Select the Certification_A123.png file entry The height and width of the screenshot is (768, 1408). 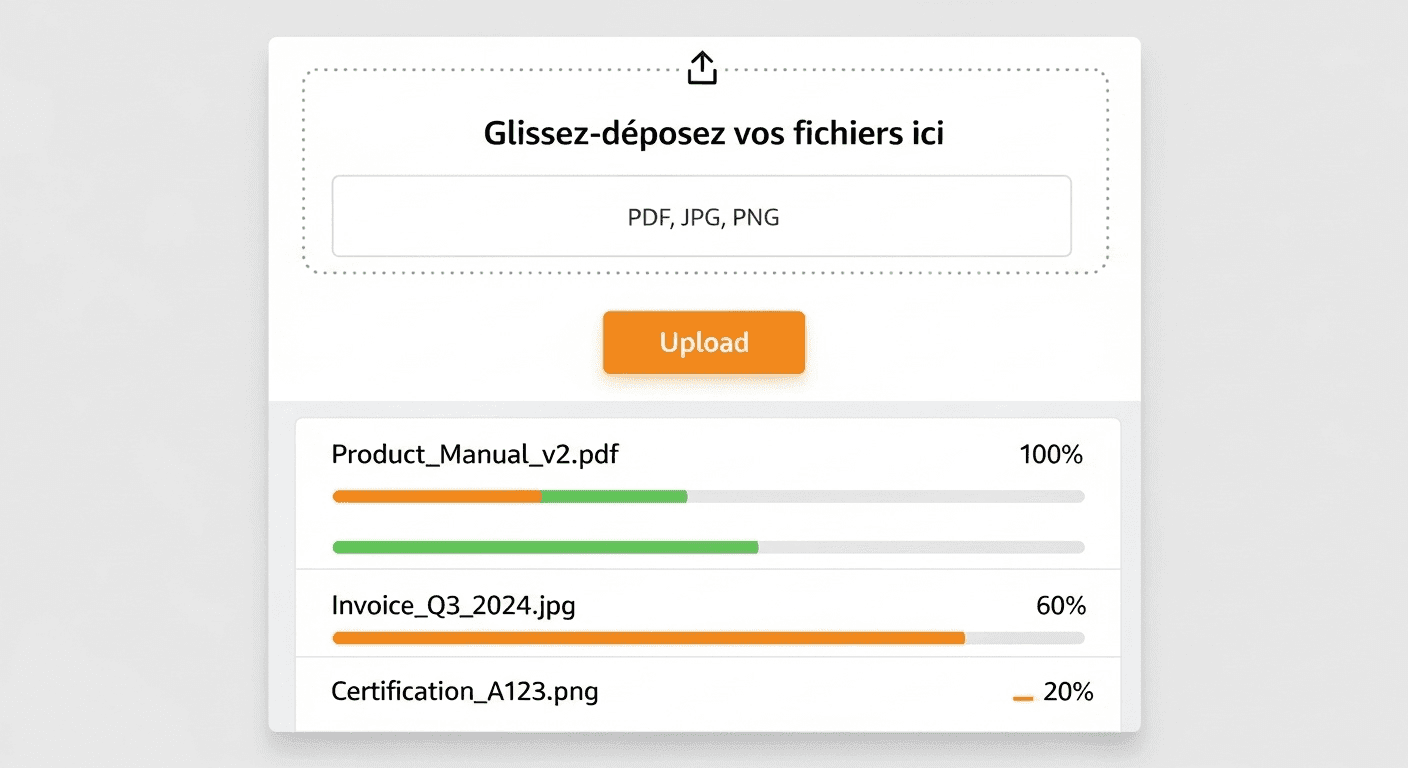(x=700, y=691)
